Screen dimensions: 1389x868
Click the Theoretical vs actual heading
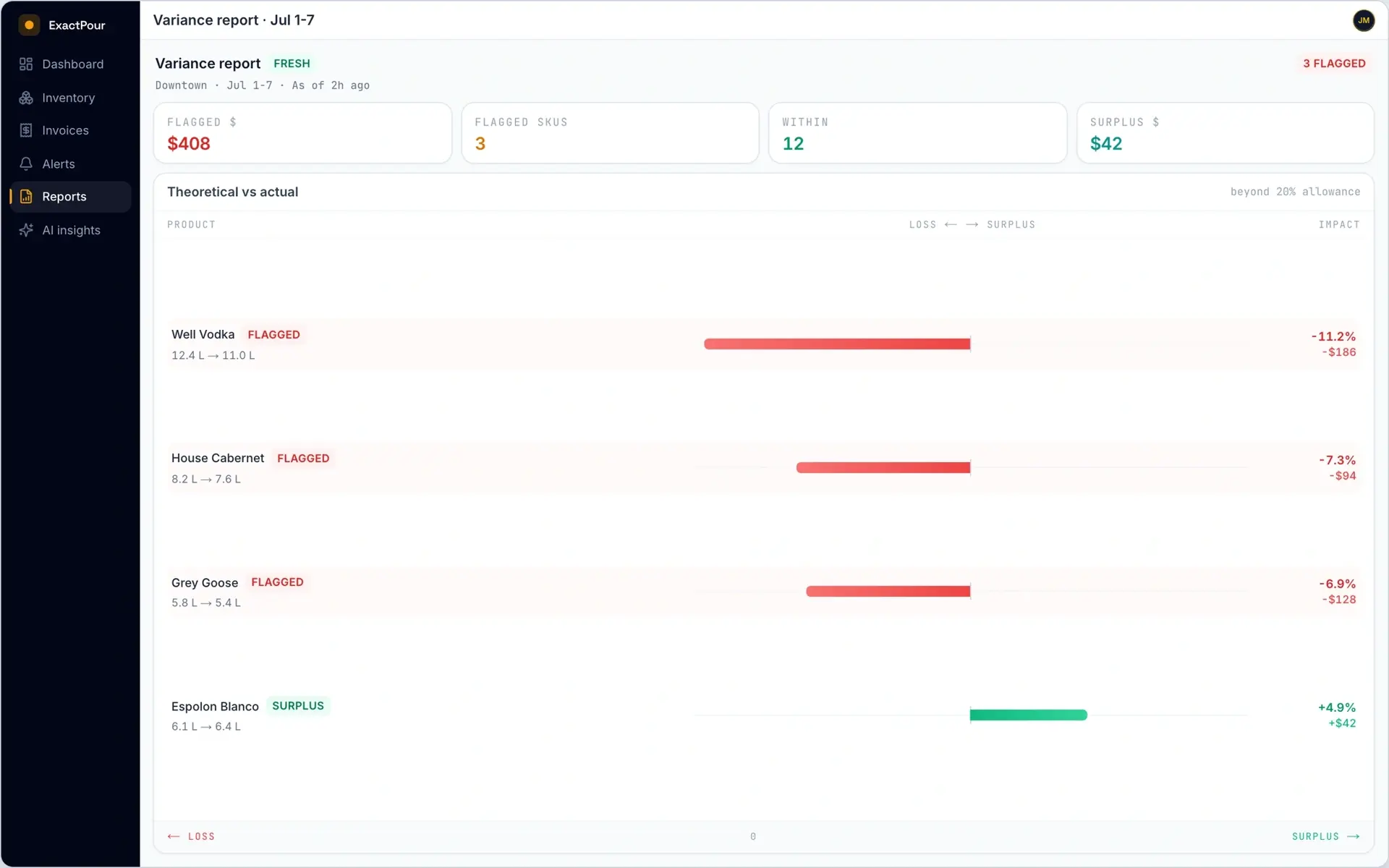point(232,192)
